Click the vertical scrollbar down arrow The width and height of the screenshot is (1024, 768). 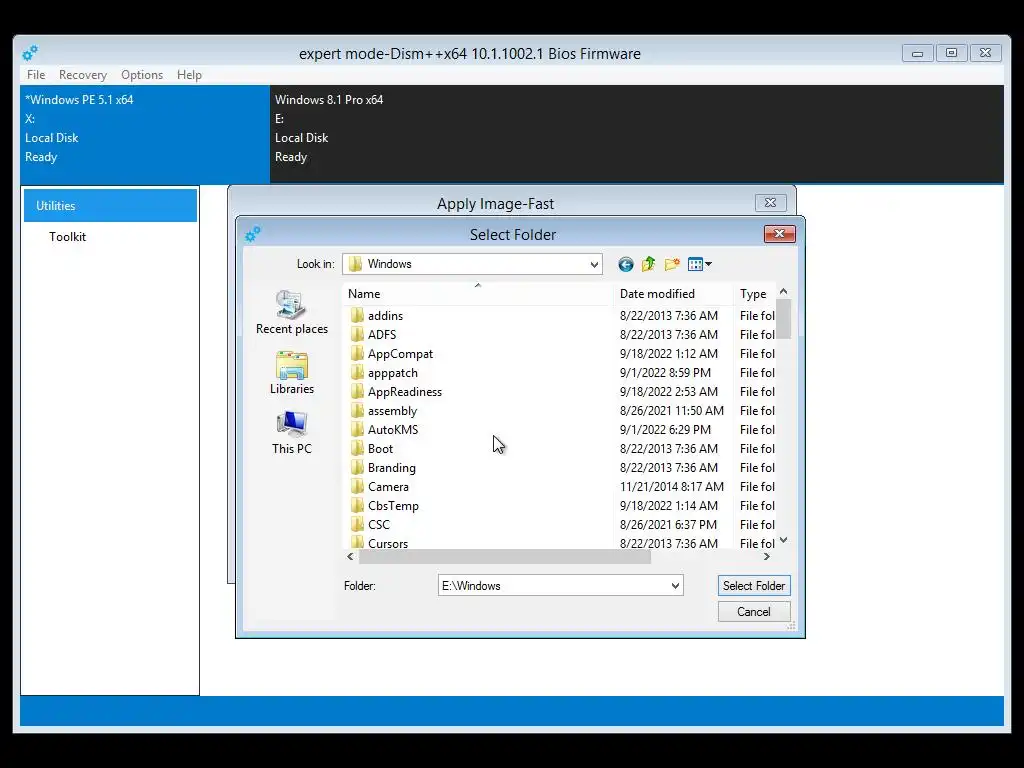click(x=784, y=540)
